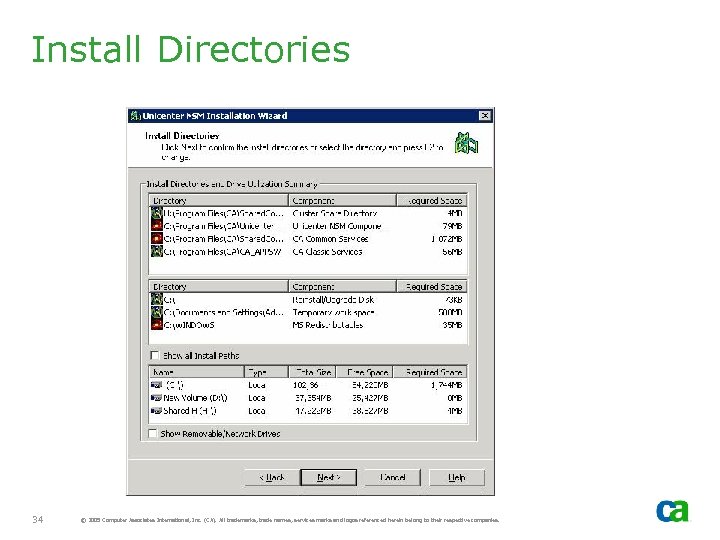Click the Shared H drive icon

157,411
